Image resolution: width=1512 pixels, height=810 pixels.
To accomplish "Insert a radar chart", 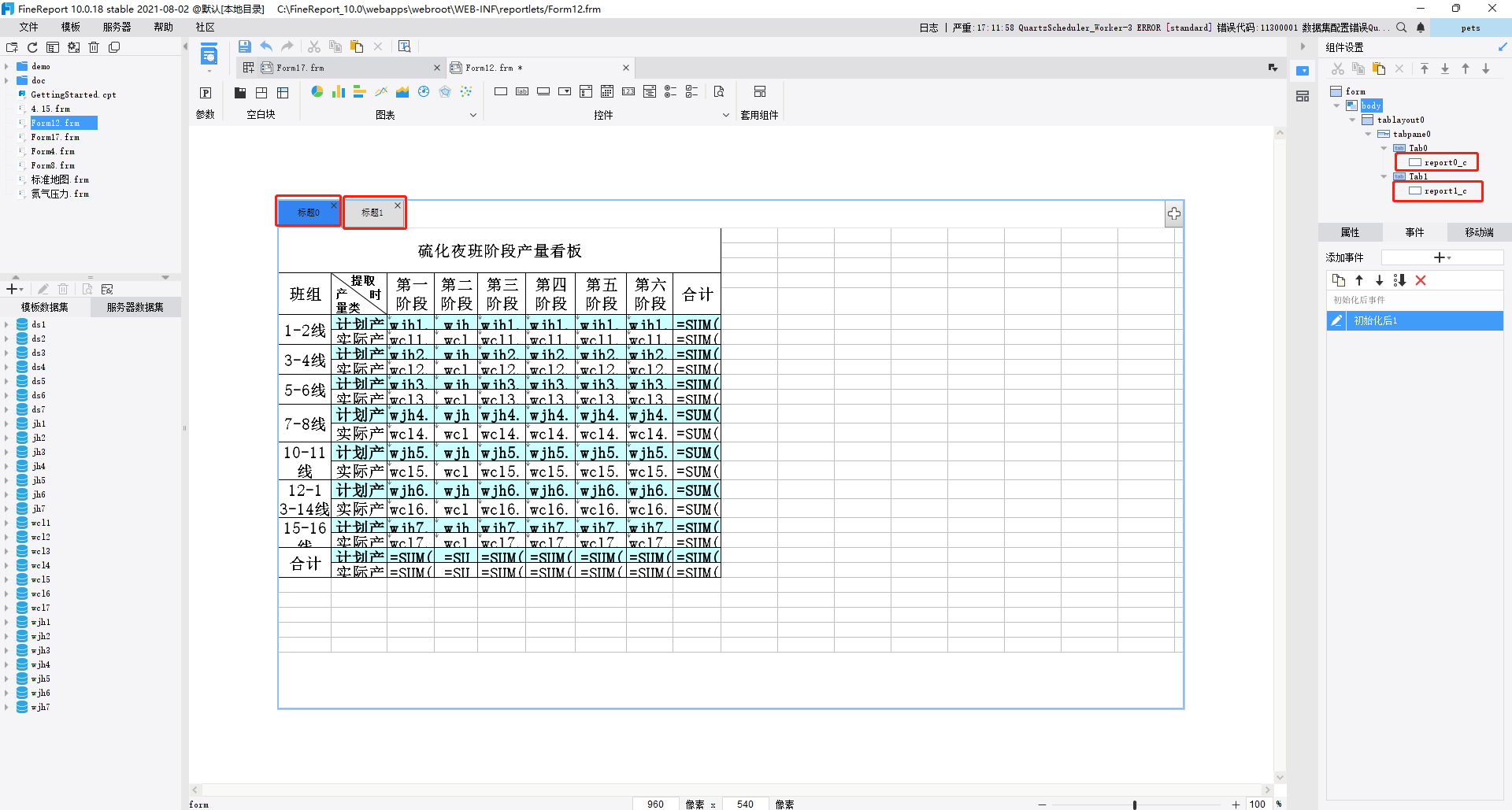I will (445, 91).
